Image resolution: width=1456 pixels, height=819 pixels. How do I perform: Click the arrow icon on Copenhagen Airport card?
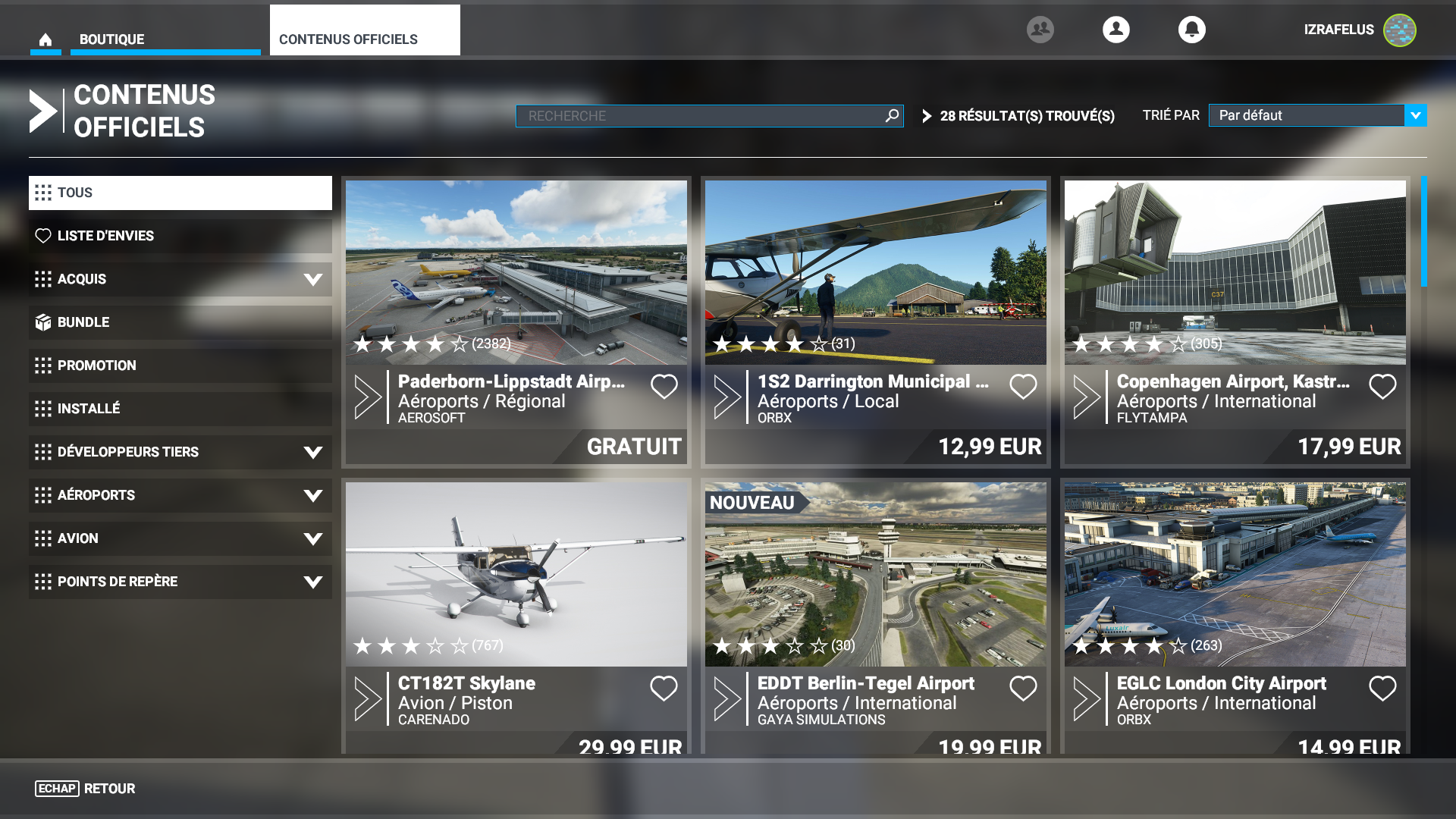tap(1087, 397)
